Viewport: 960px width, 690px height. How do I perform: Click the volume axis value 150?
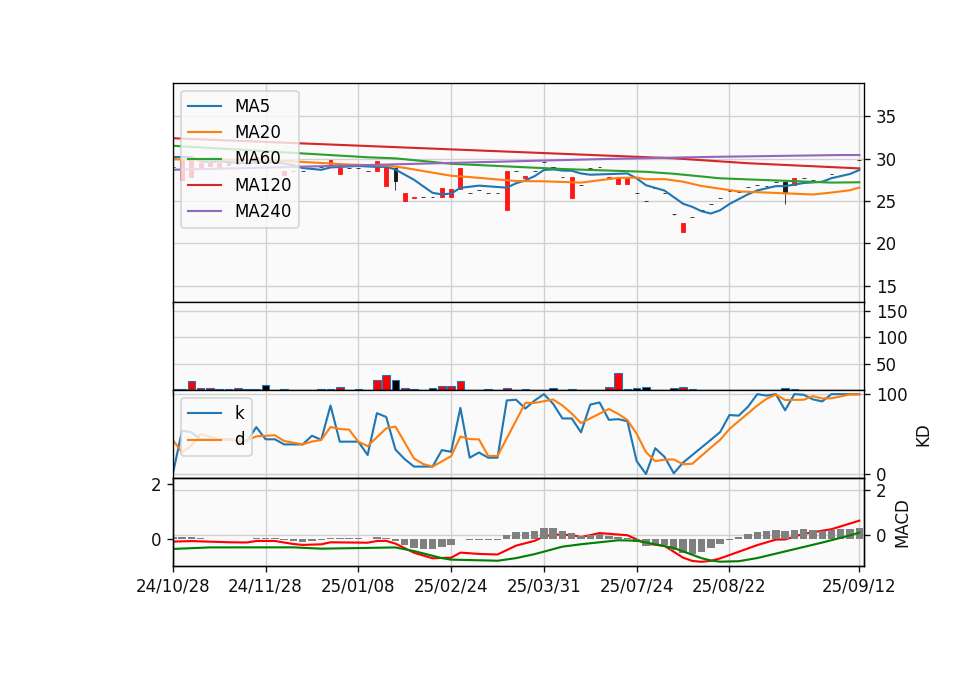click(x=891, y=312)
